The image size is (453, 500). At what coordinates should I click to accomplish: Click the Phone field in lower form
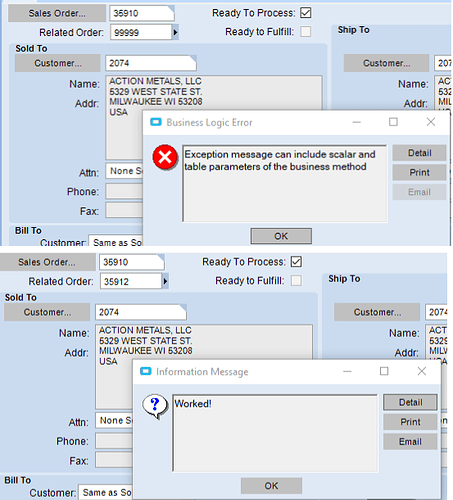(114, 441)
